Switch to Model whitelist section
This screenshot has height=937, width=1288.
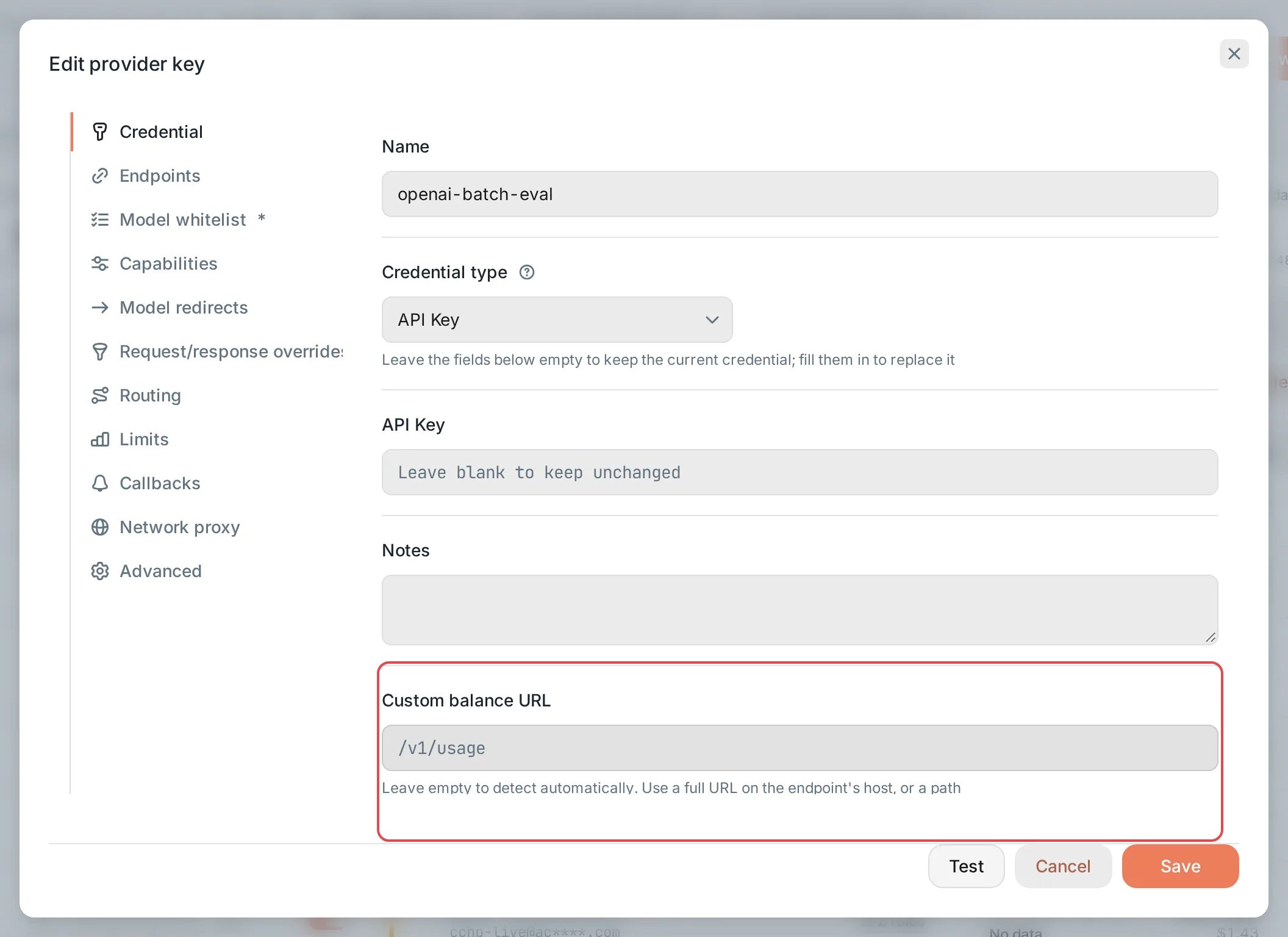point(183,220)
